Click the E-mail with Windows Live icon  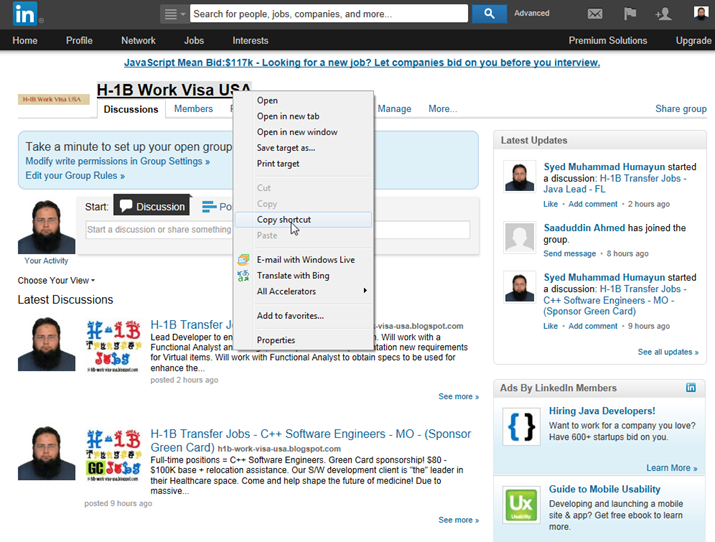[x=244, y=259]
